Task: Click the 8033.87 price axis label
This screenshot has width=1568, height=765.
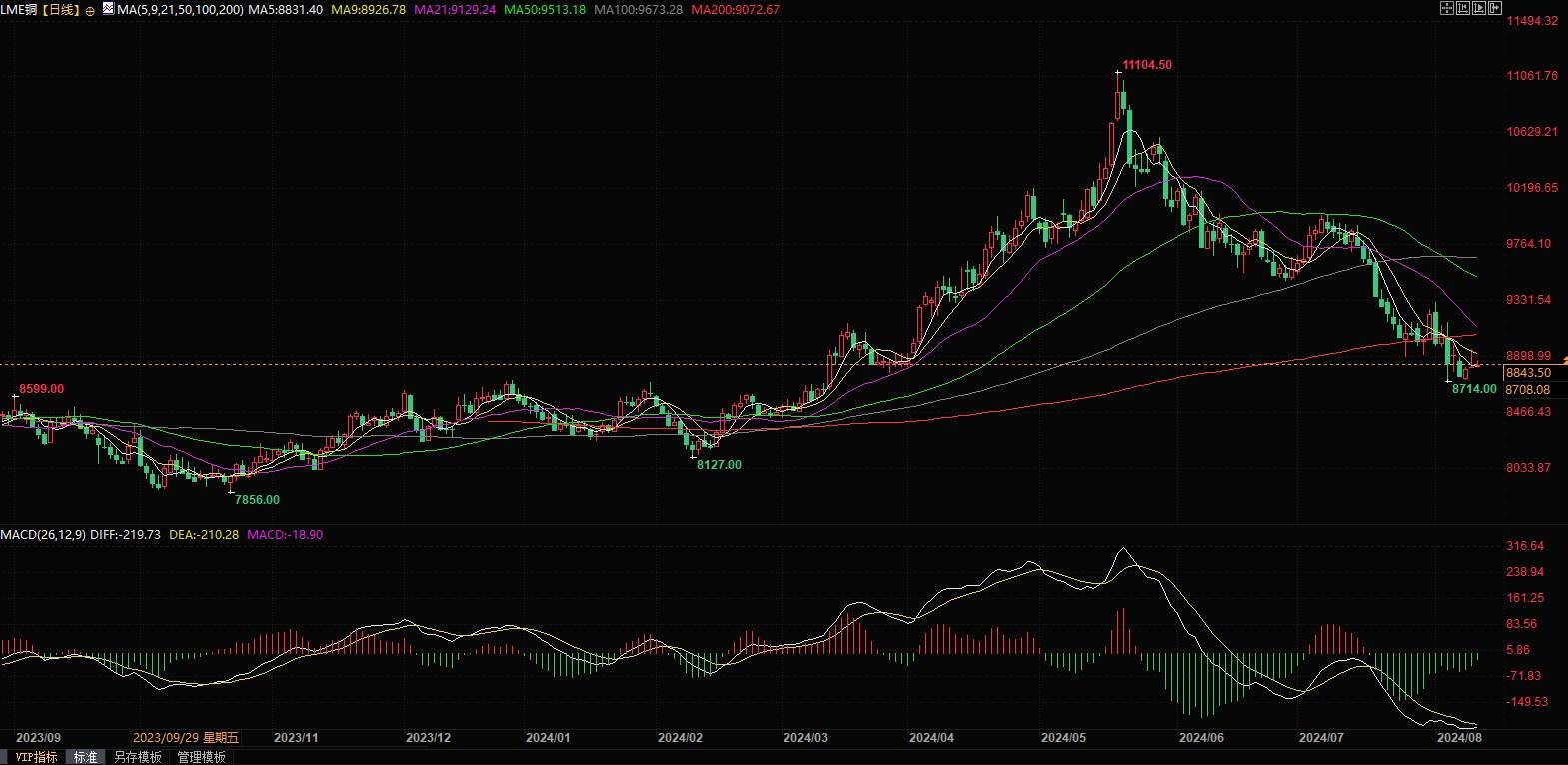Action: point(1529,468)
